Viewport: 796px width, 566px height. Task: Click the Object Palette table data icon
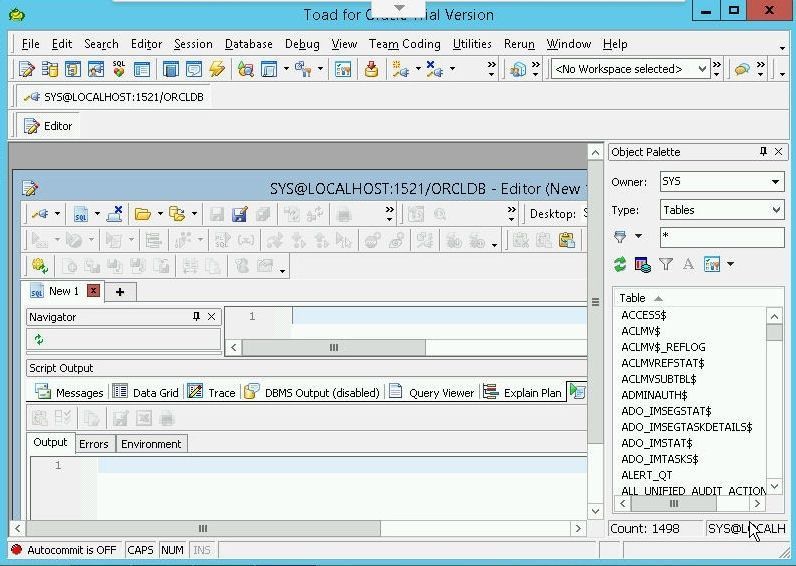click(x=643, y=264)
